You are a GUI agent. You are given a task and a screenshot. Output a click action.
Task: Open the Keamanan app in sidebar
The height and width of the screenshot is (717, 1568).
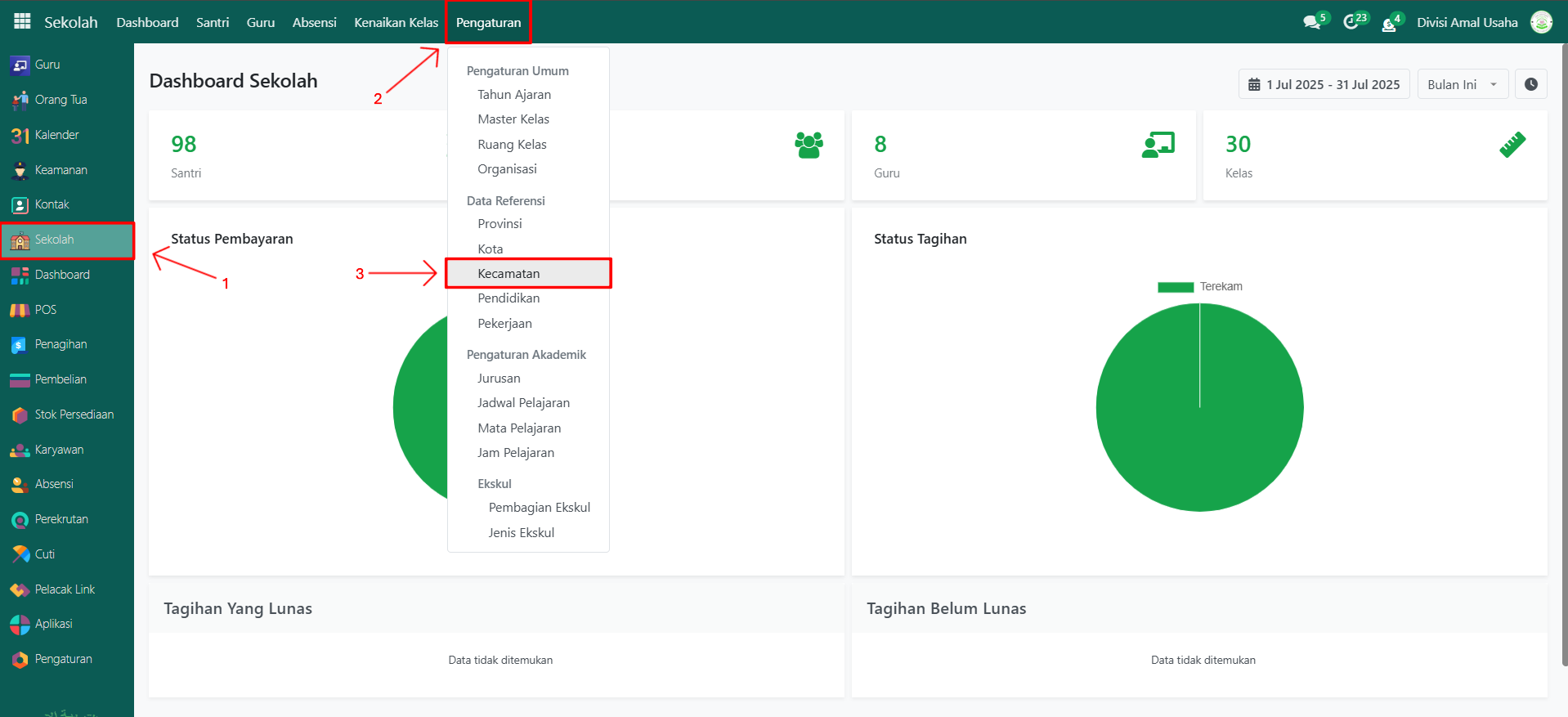[60, 170]
